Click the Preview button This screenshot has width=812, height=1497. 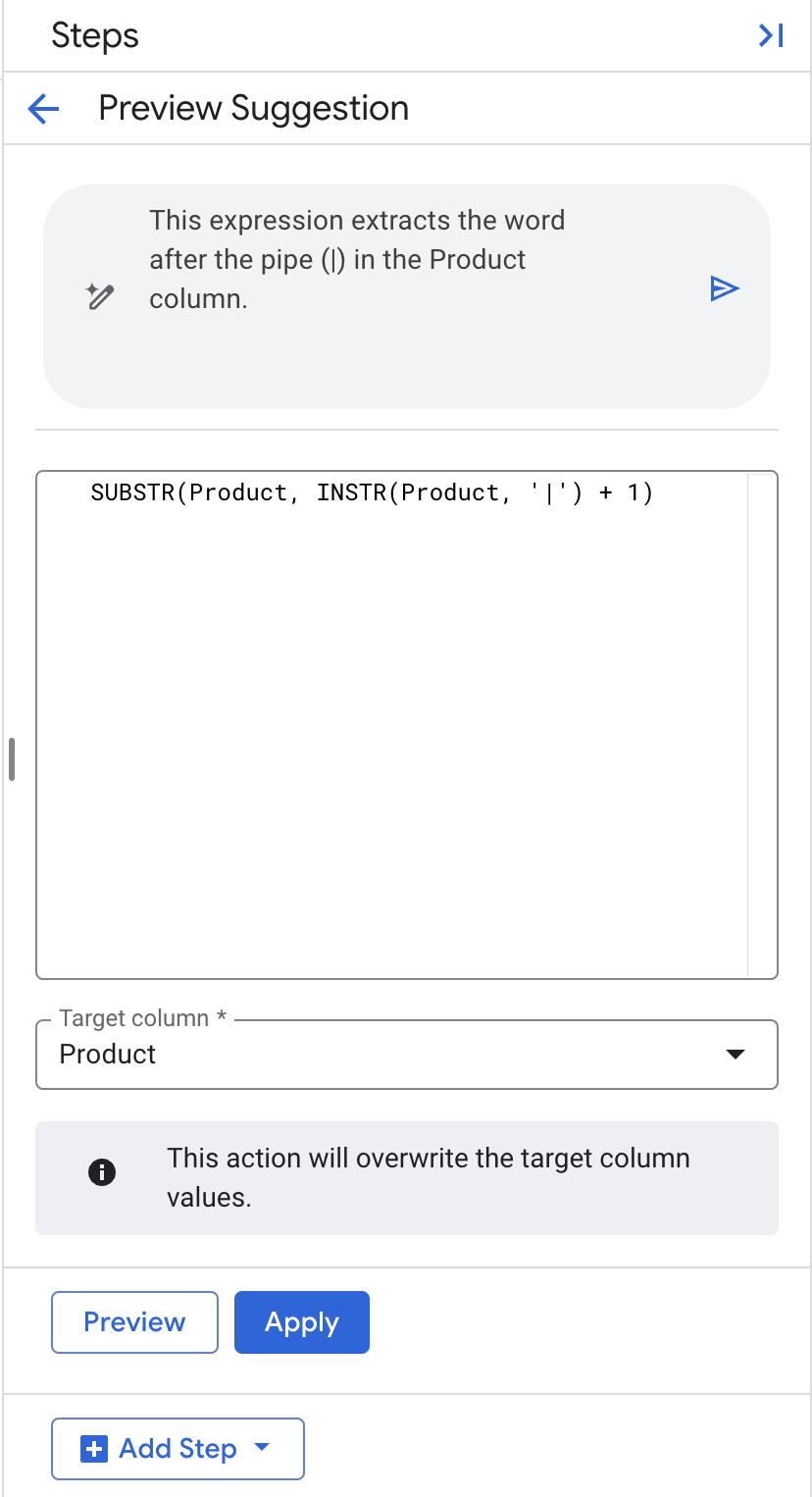(x=134, y=1321)
